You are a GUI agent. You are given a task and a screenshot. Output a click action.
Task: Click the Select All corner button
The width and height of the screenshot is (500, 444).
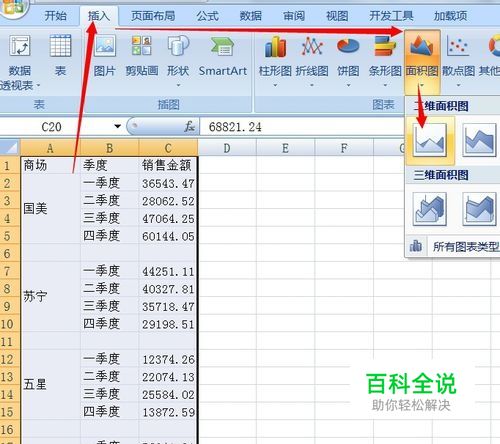click(10, 148)
